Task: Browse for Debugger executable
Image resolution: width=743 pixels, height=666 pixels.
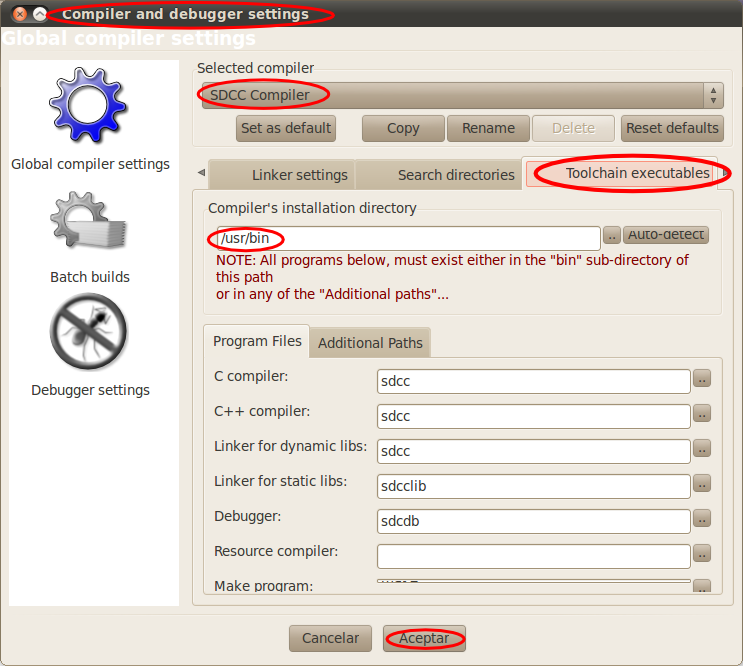Action: (x=702, y=519)
